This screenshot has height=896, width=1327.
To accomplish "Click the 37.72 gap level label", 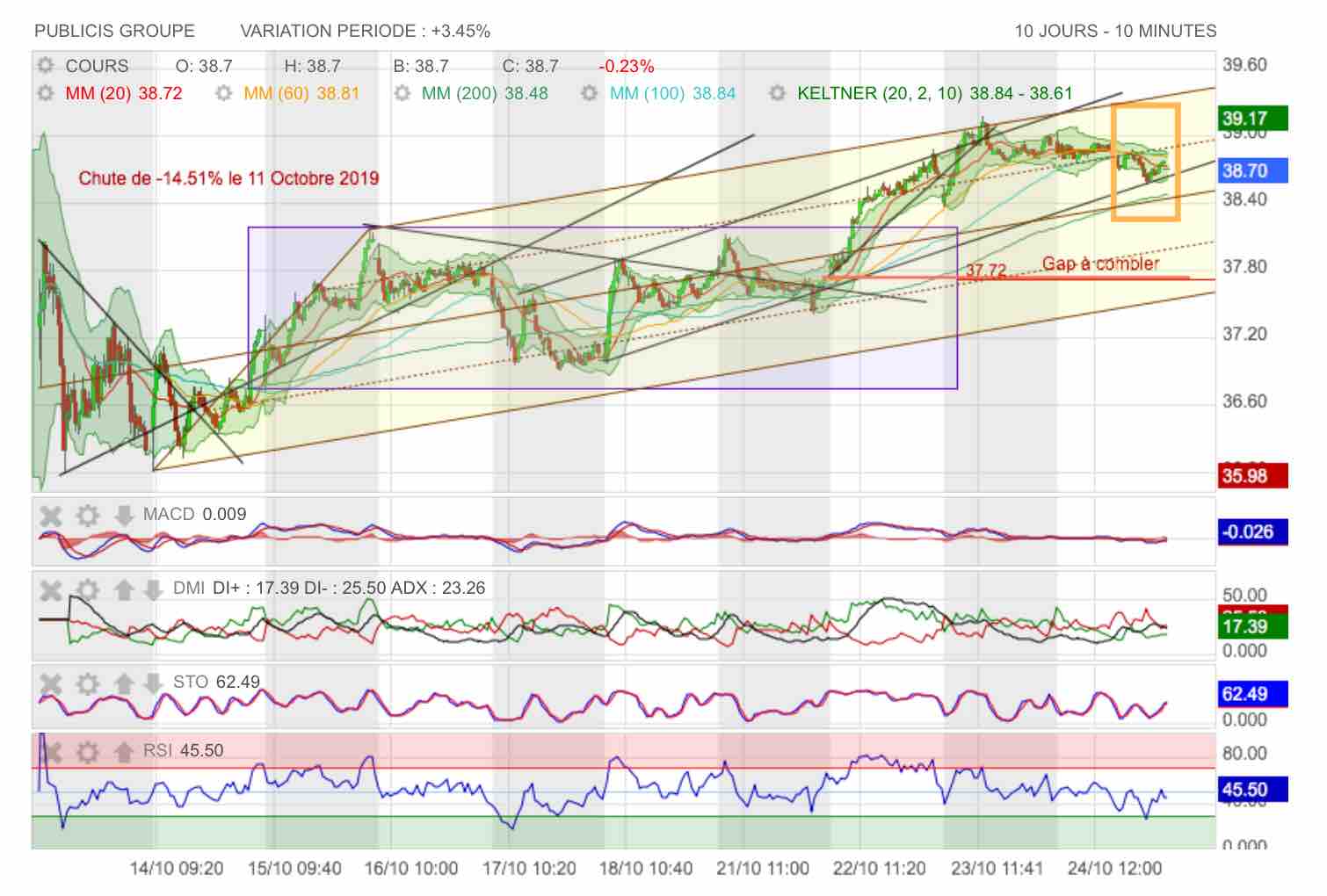I will point(986,270).
